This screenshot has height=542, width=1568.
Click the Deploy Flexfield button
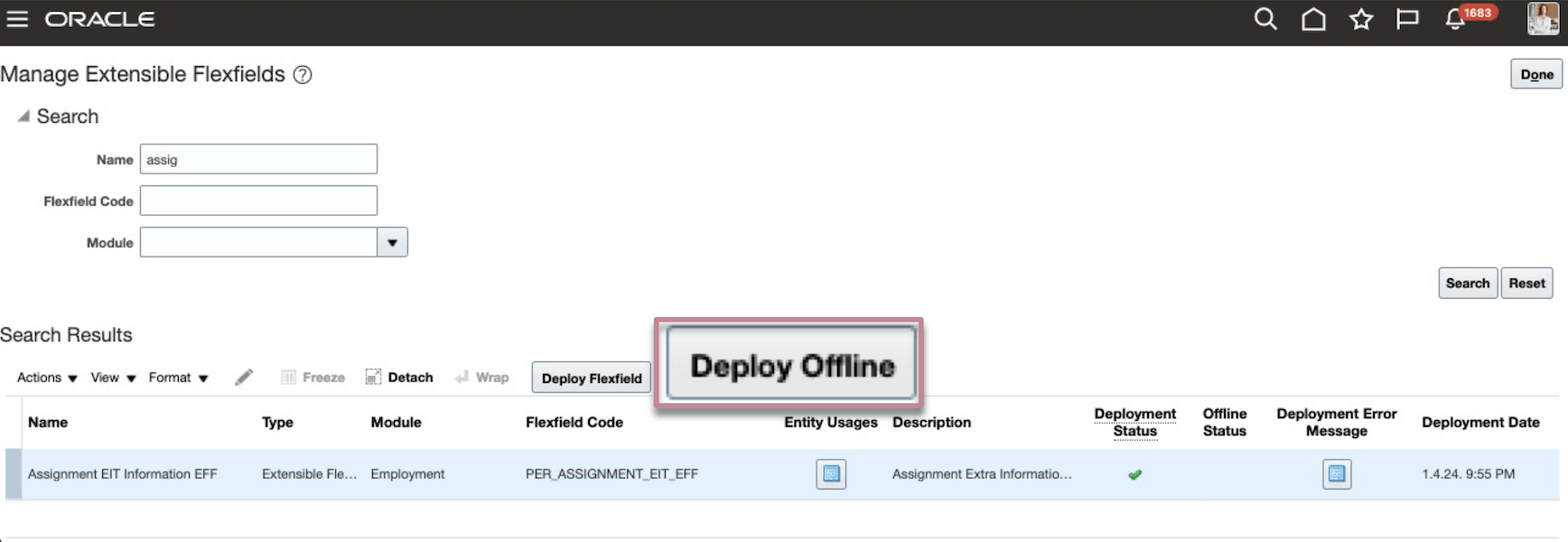(x=592, y=378)
